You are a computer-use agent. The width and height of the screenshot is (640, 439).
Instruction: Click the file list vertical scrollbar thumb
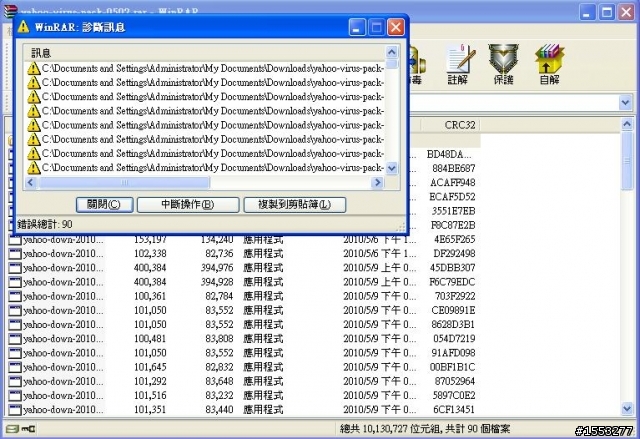627,161
